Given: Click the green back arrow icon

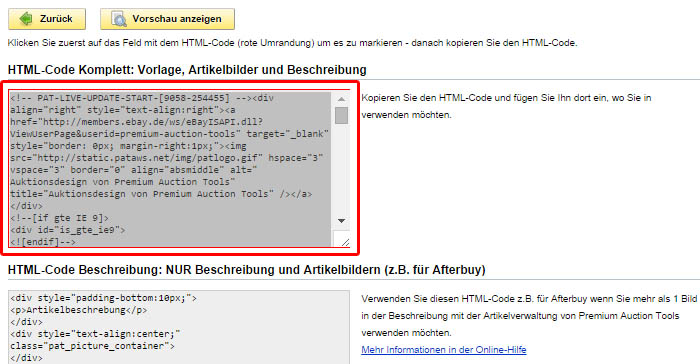Looking at the screenshot, I should click(x=25, y=19).
